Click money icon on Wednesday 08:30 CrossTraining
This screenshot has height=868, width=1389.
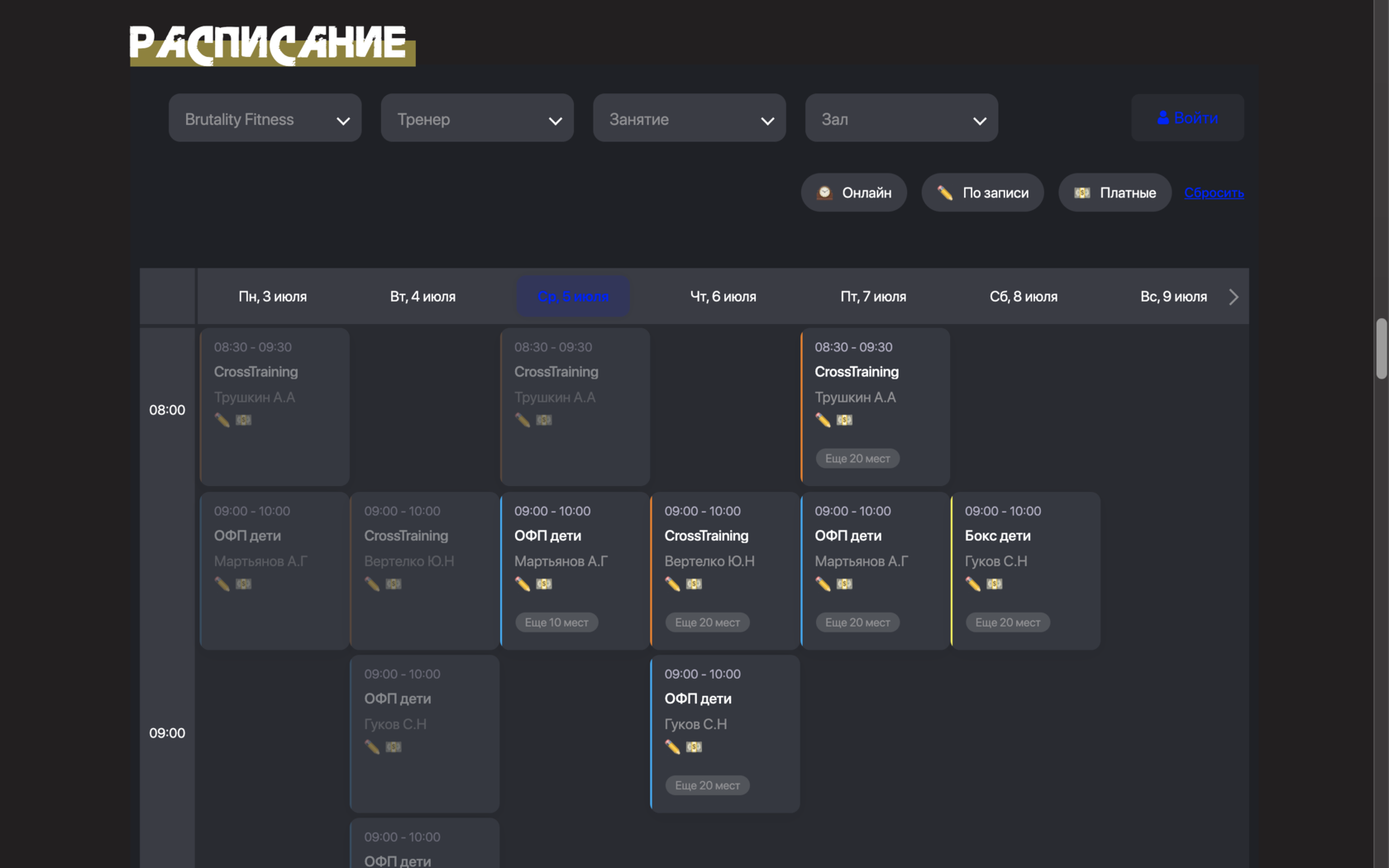544,420
